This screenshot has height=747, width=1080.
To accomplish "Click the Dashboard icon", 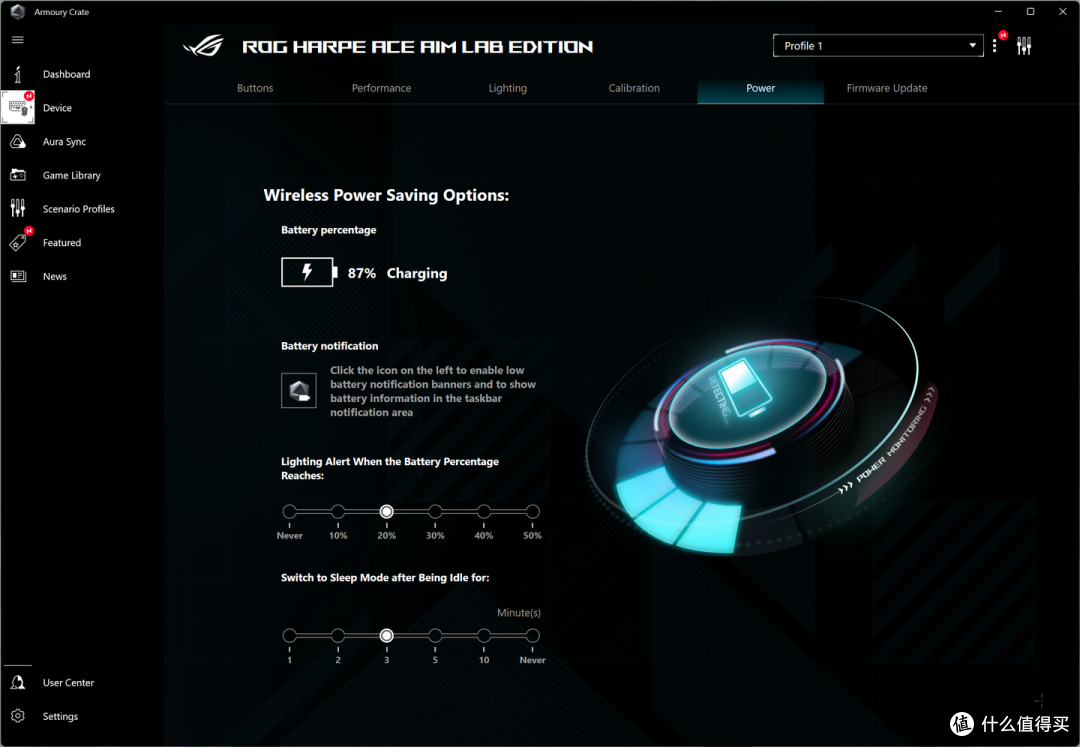I will click(18, 74).
